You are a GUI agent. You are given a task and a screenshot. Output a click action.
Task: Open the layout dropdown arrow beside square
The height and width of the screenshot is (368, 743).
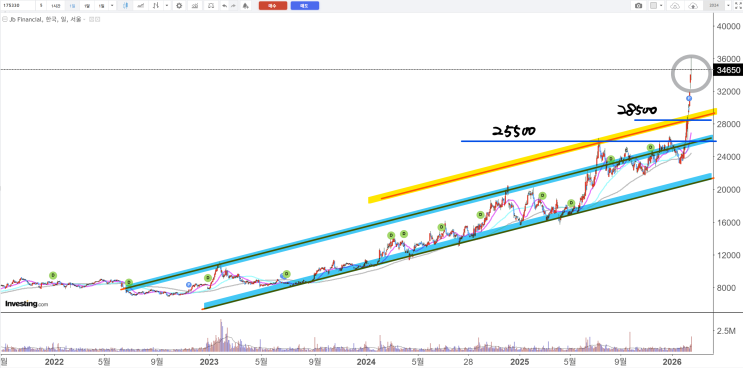661,6
